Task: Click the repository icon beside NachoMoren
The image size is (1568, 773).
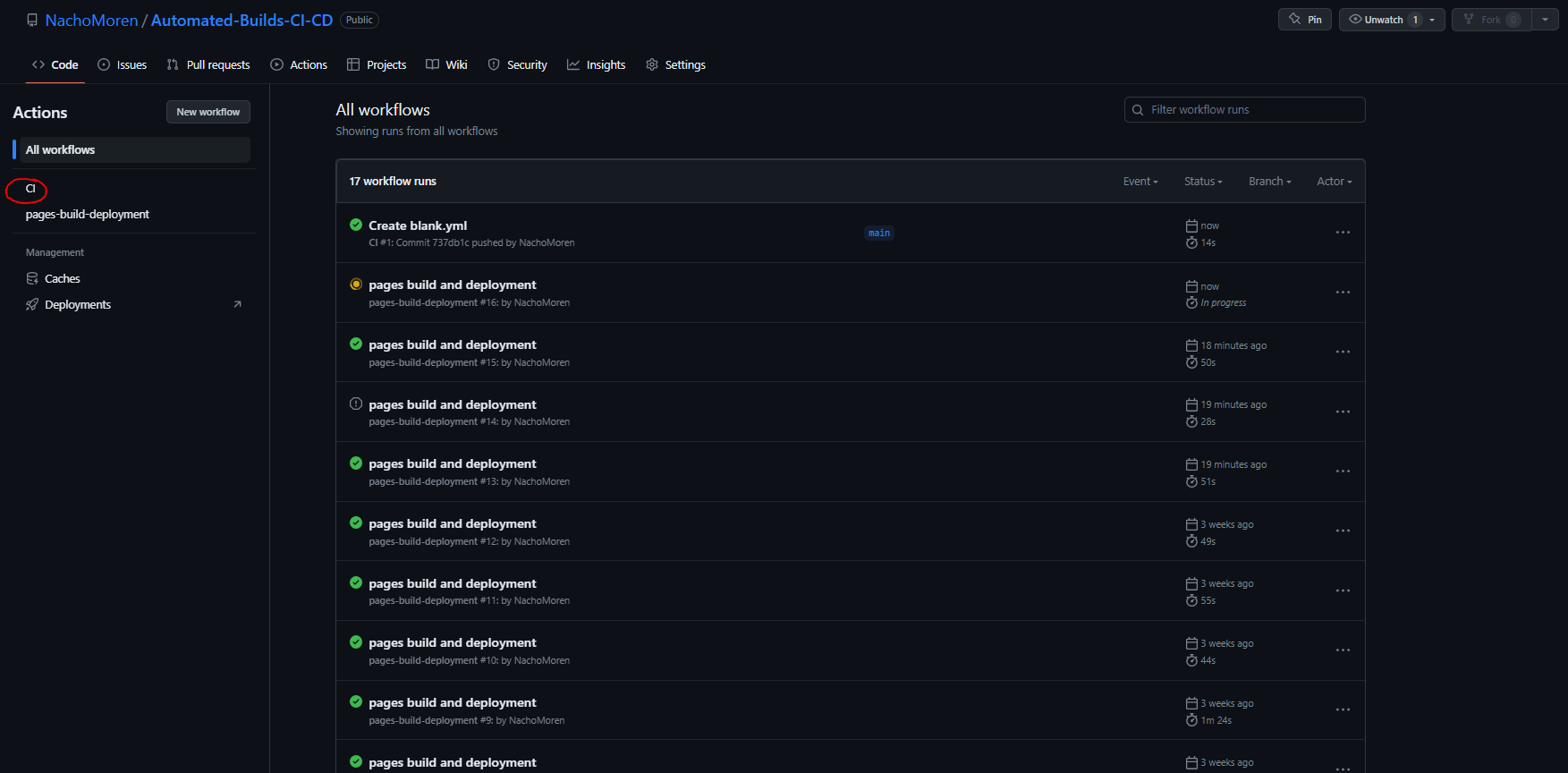Action: (32, 20)
